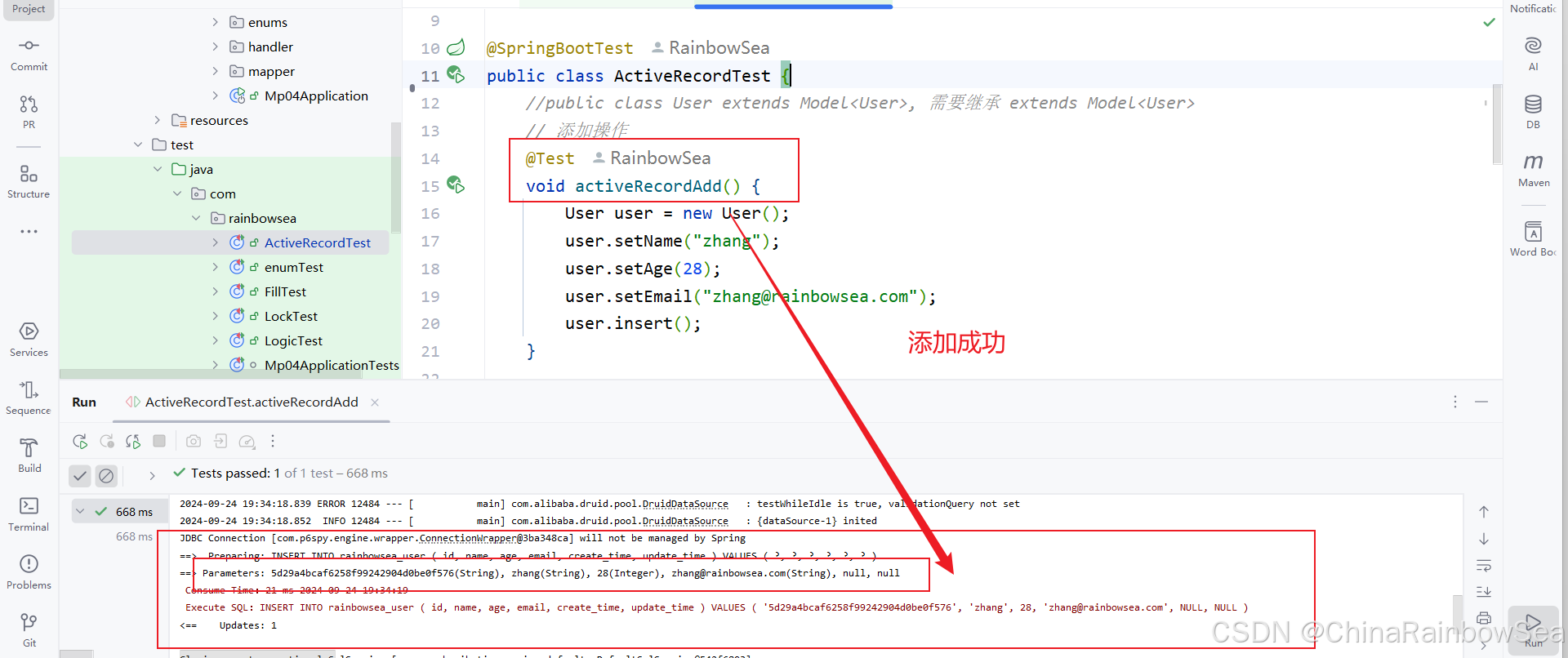Toggle soft-wrap in console output
This screenshot has width=1568, height=658.
click(x=1484, y=566)
